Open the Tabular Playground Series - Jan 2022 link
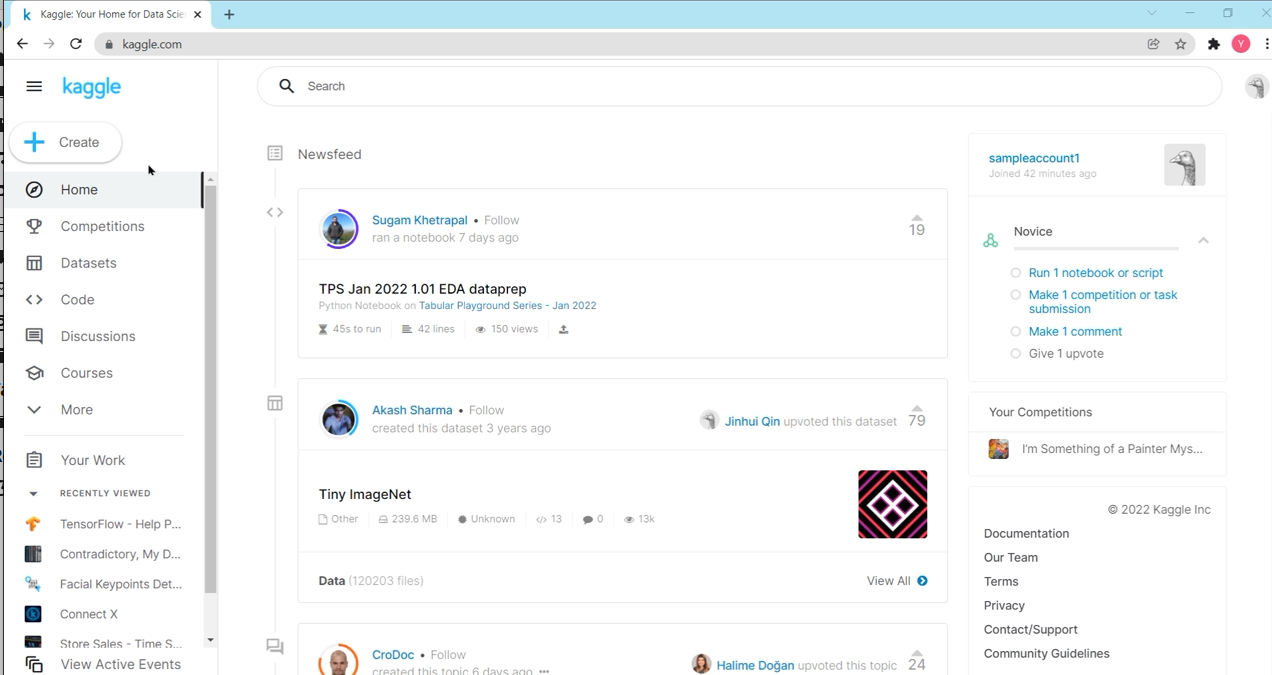Screen dimensions: 1272x675 [x=507, y=306]
